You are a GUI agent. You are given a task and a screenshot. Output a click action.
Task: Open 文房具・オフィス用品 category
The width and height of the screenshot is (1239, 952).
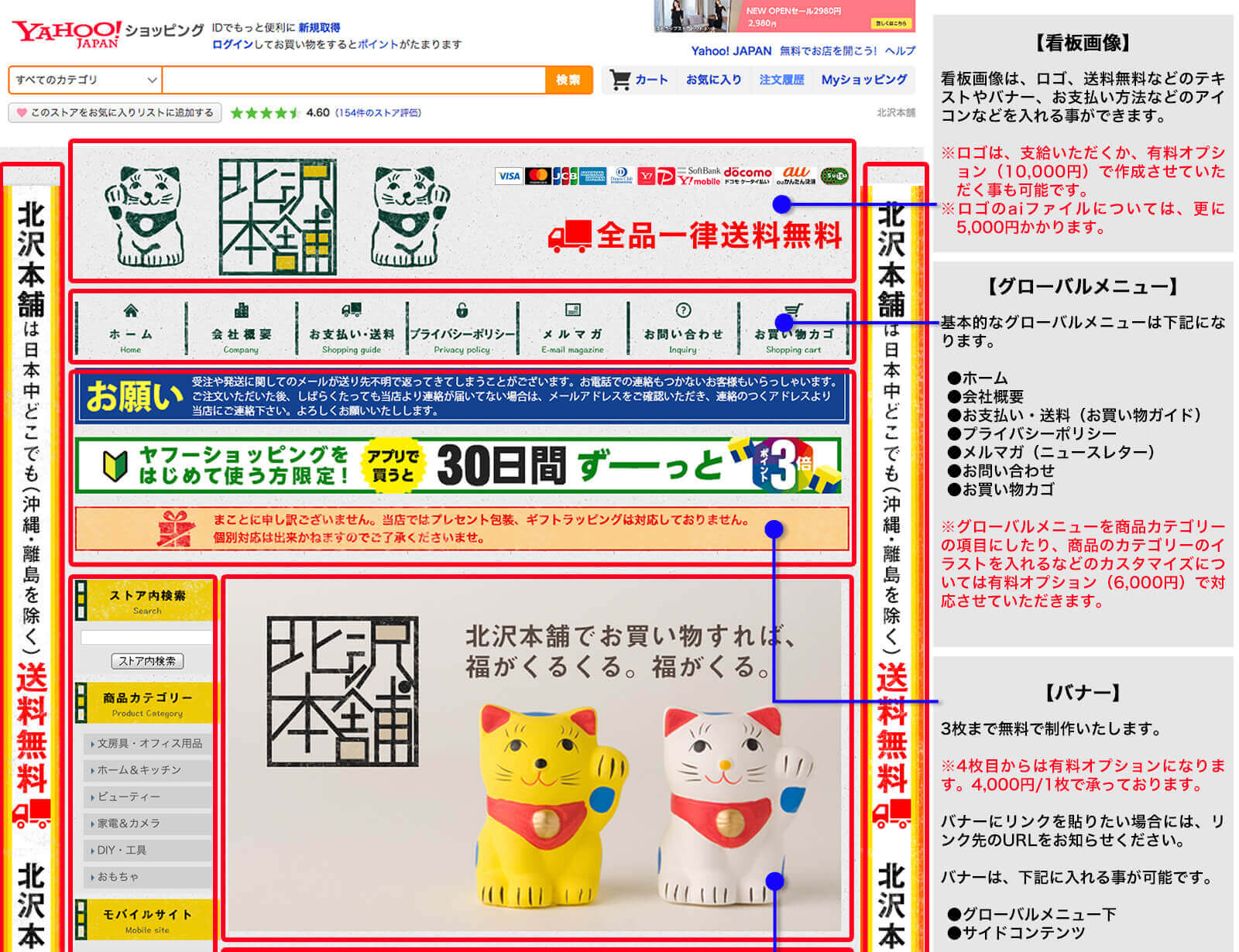[x=147, y=743]
